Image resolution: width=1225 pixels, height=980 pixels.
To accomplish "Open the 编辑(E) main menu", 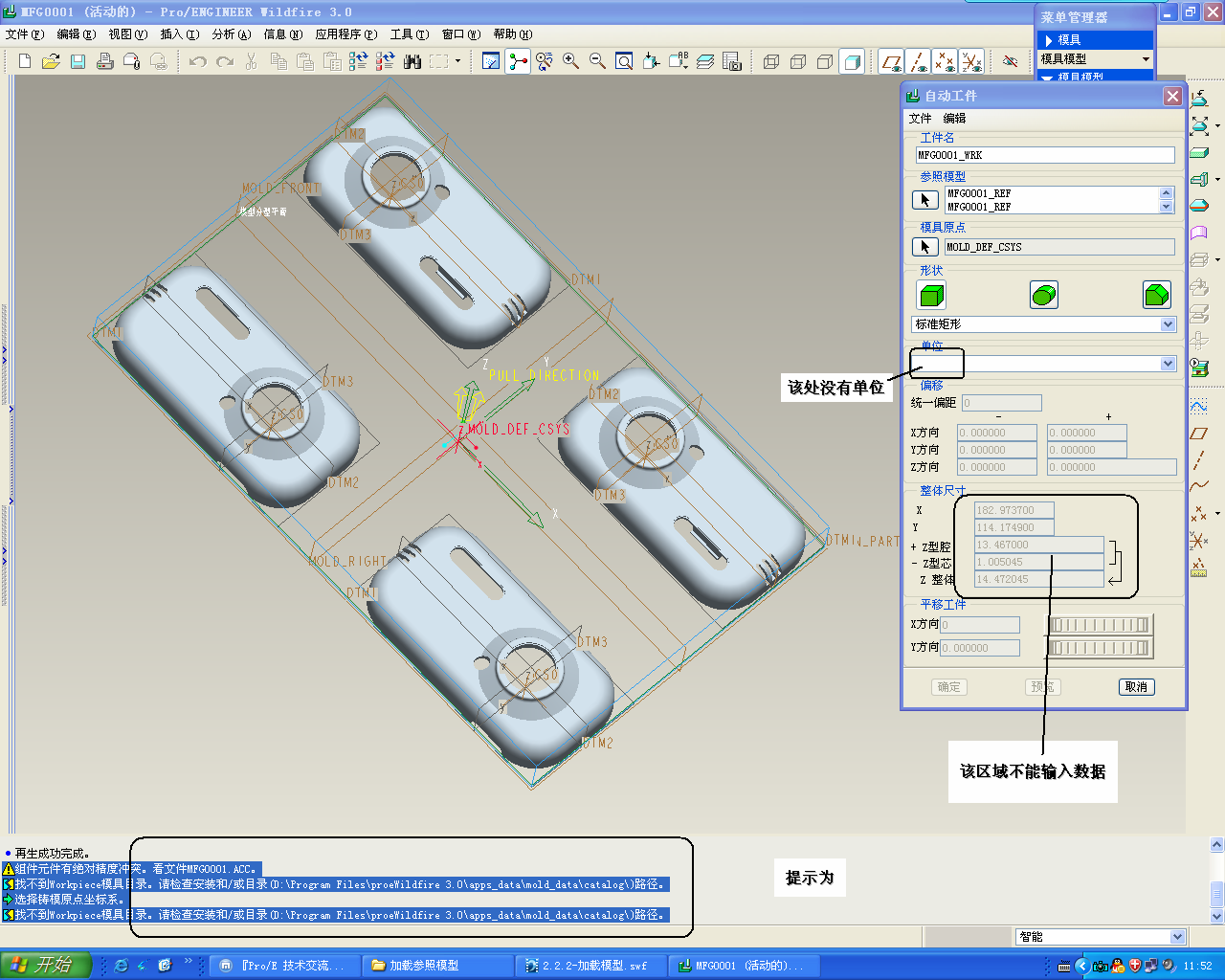I will pyautogui.click(x=77, y=34).
